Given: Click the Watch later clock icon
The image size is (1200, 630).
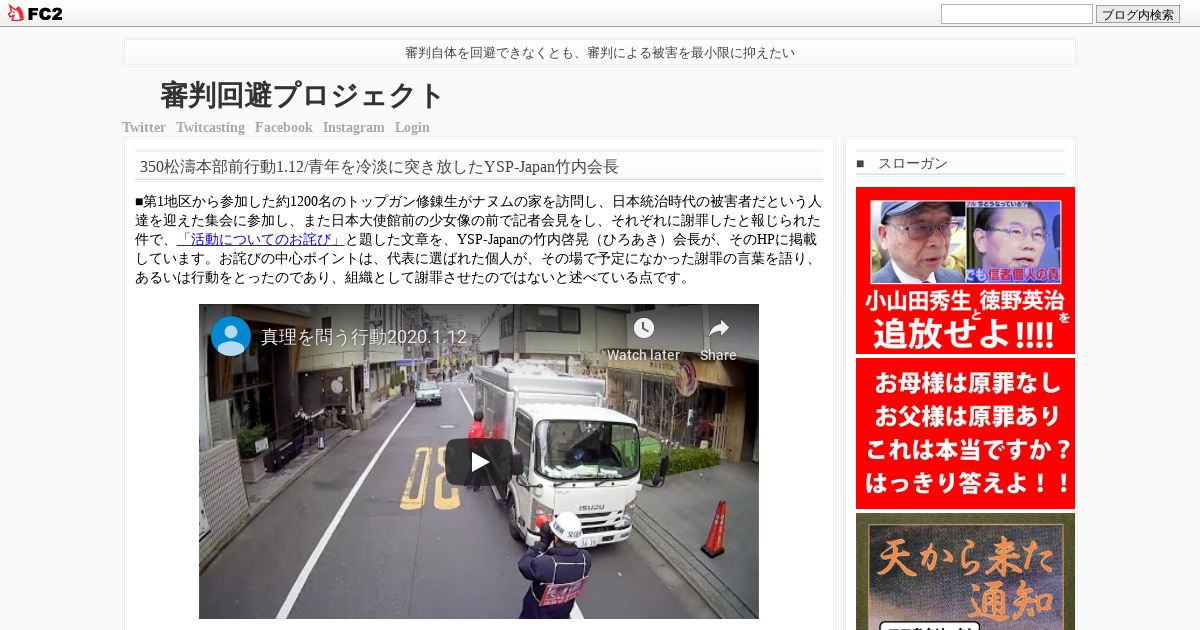Looking at the screenshot, I should click(x=643, y=329).
